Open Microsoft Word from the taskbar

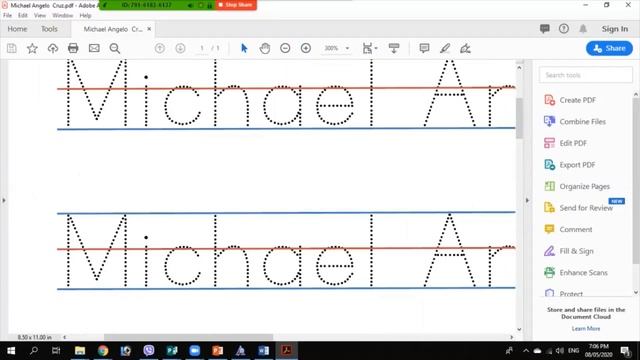tap(263, 351)
